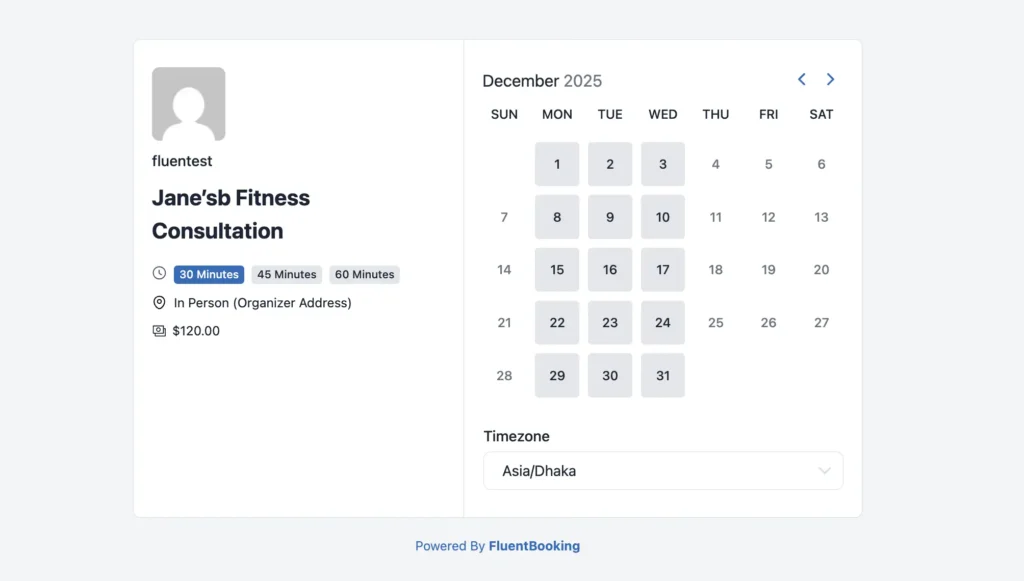Open the Asia/Dhaka timezone dropdown
The height and width of the screenshot is (581, 1024).
(x=650, y=471)
